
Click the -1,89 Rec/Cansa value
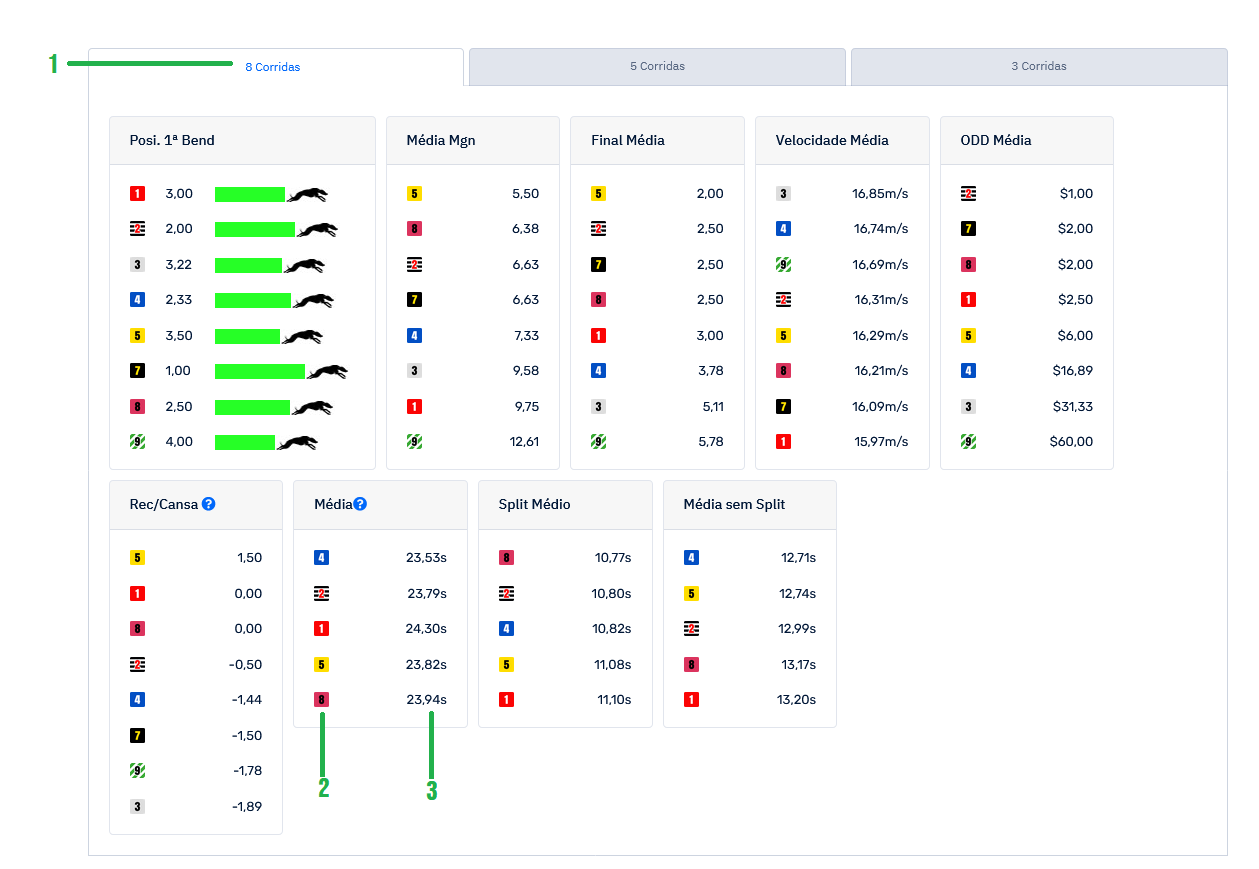(247, 806)
